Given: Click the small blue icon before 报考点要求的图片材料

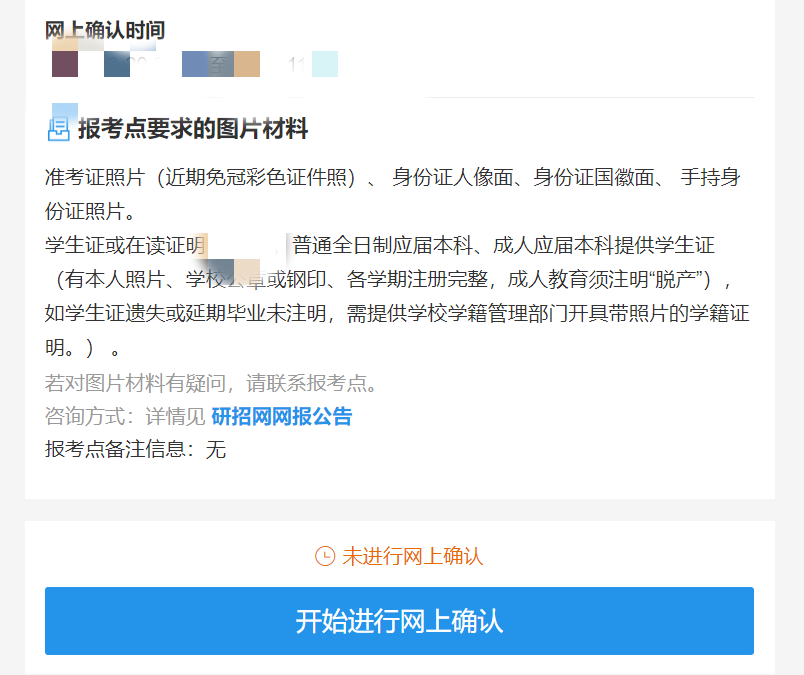Looking at the screenshot, I should (x=61, y=126).
